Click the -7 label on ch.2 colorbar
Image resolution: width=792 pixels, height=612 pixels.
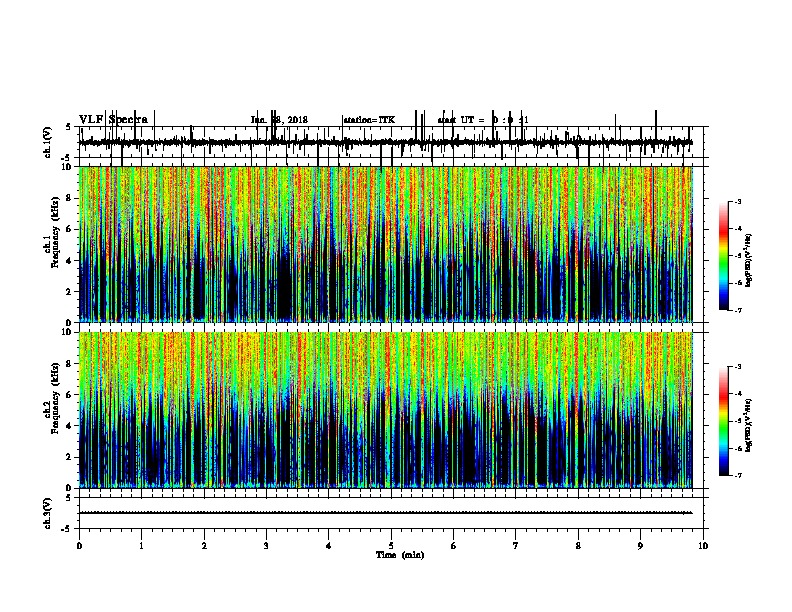[x=738, y=475]
